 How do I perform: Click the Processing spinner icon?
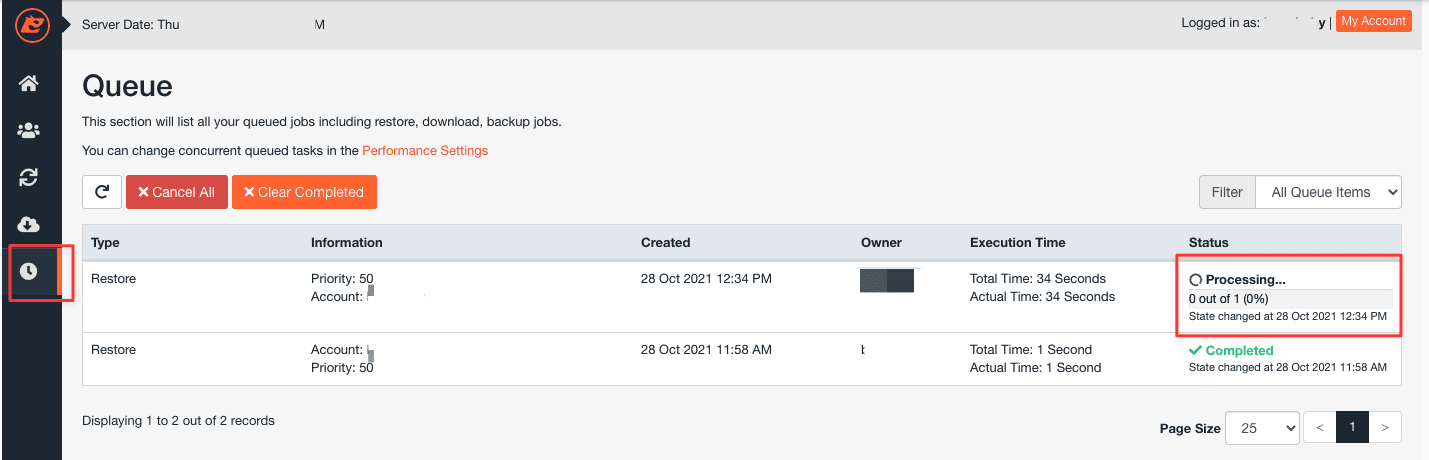point(1195,280)
